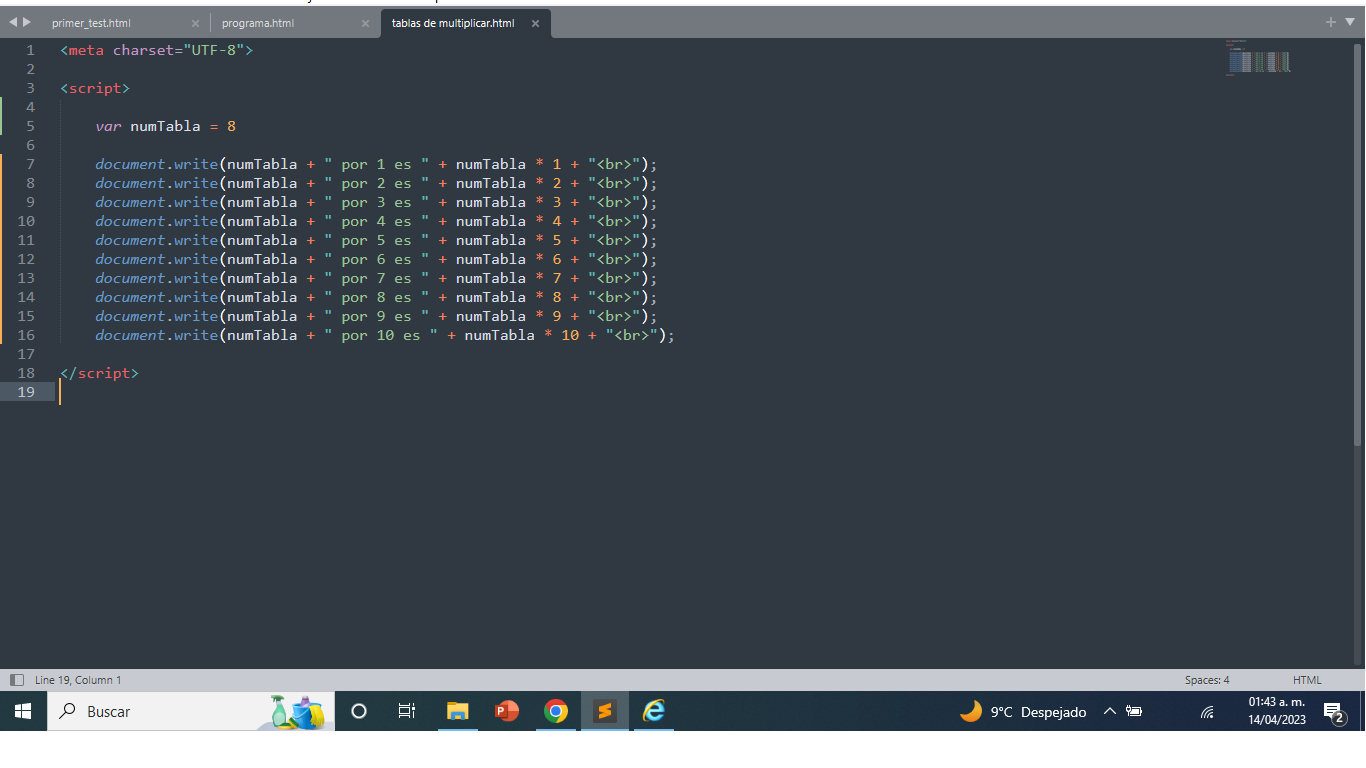Click line number 19 in gutter
This screenshot has height=768, width=1366.
coord(26,392)
